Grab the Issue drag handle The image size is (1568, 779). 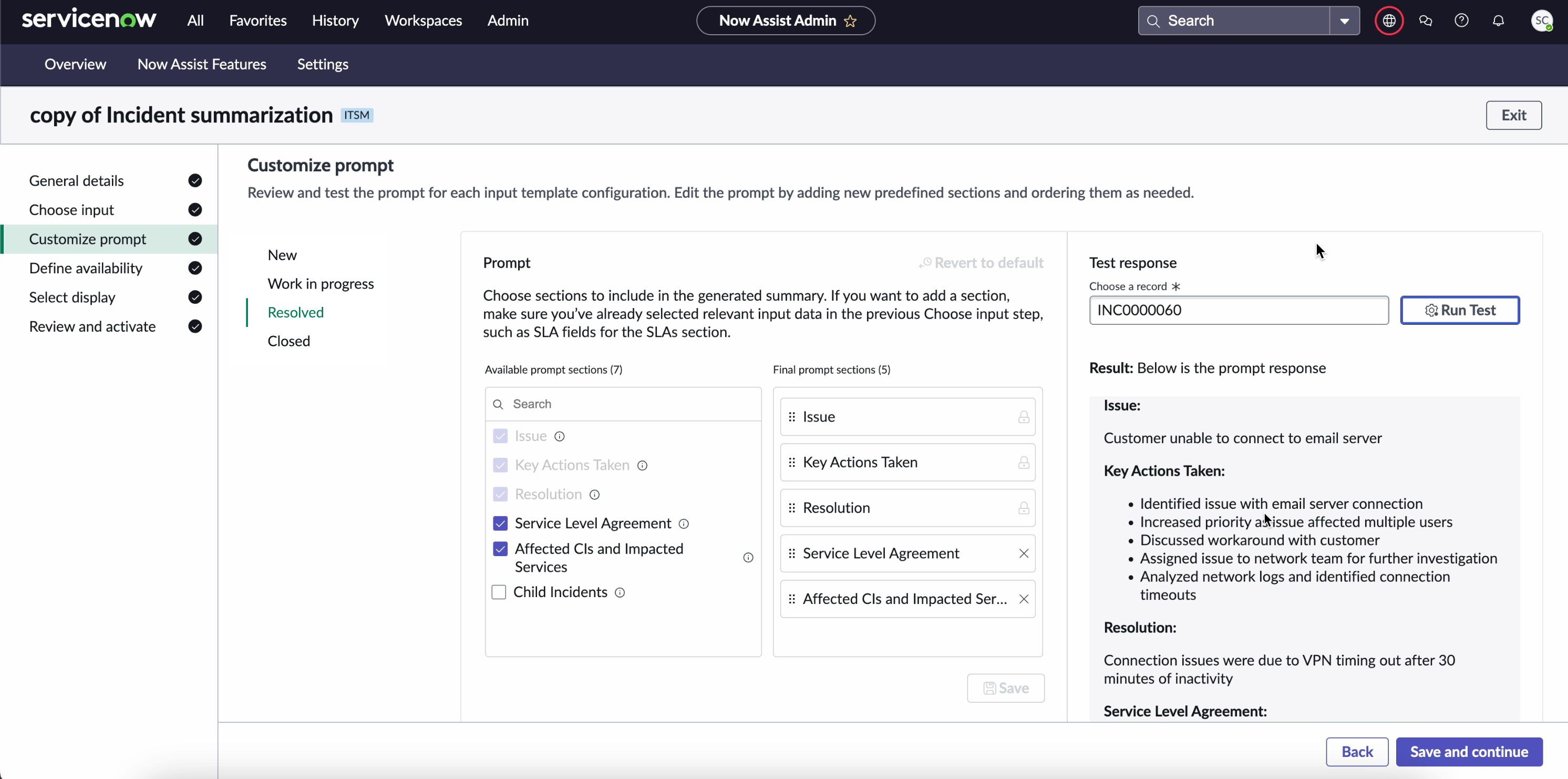[x=791, y=417]
